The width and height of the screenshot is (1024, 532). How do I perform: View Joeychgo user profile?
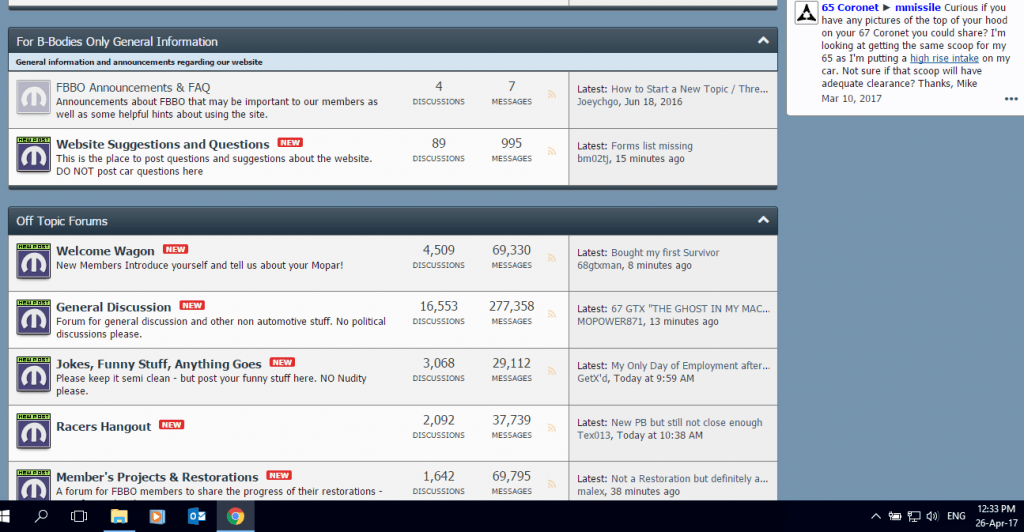pos(598,102)
